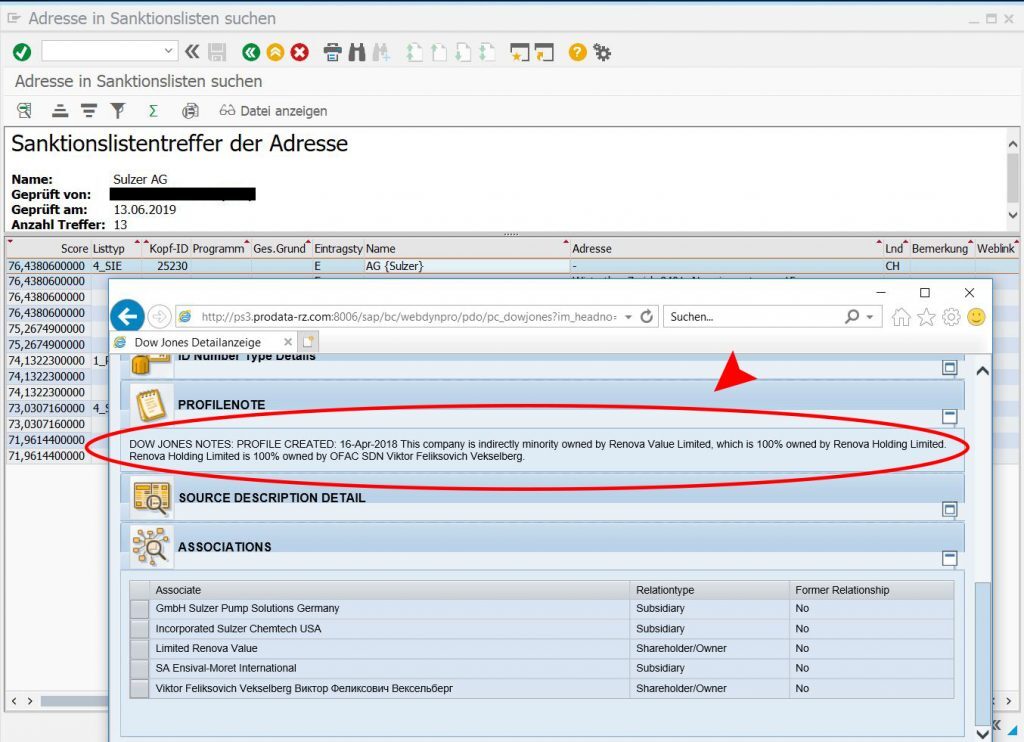
Task: Select row checkbox for Limited Renova Value
Action: [x=139, y=648]
